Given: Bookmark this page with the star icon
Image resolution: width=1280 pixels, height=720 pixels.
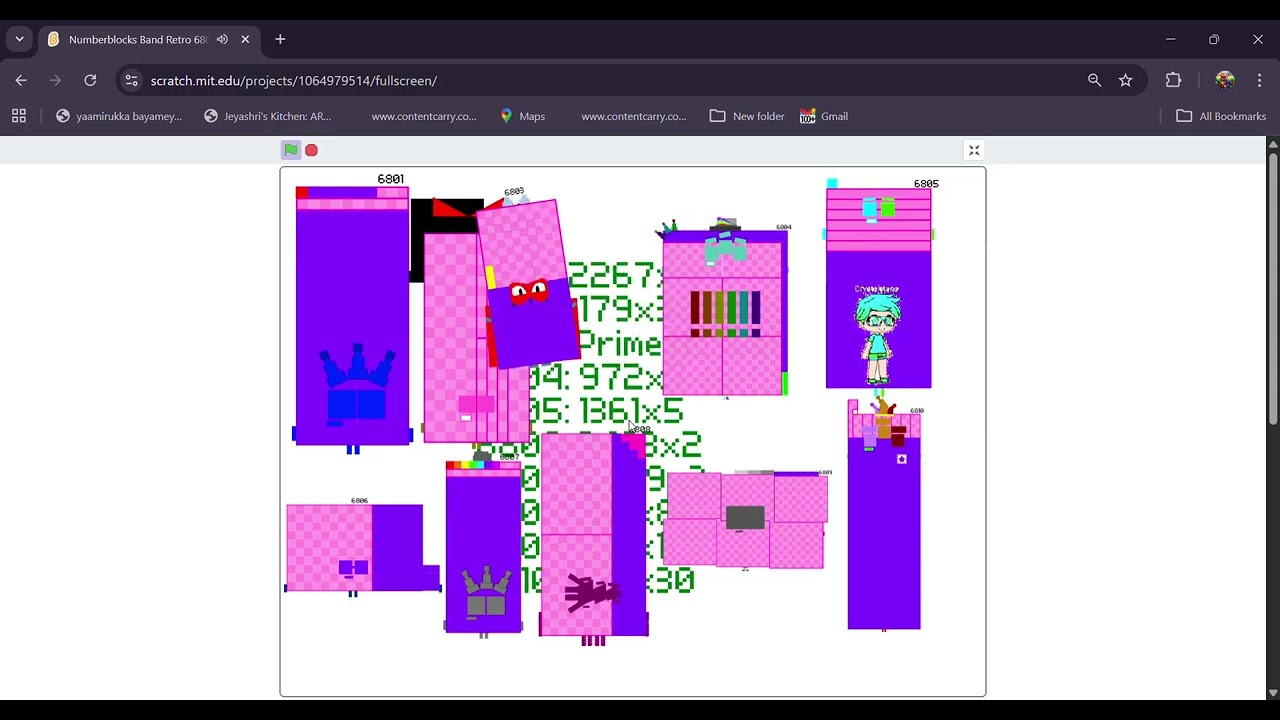Looking at the screenshot, I should 1125,80.
